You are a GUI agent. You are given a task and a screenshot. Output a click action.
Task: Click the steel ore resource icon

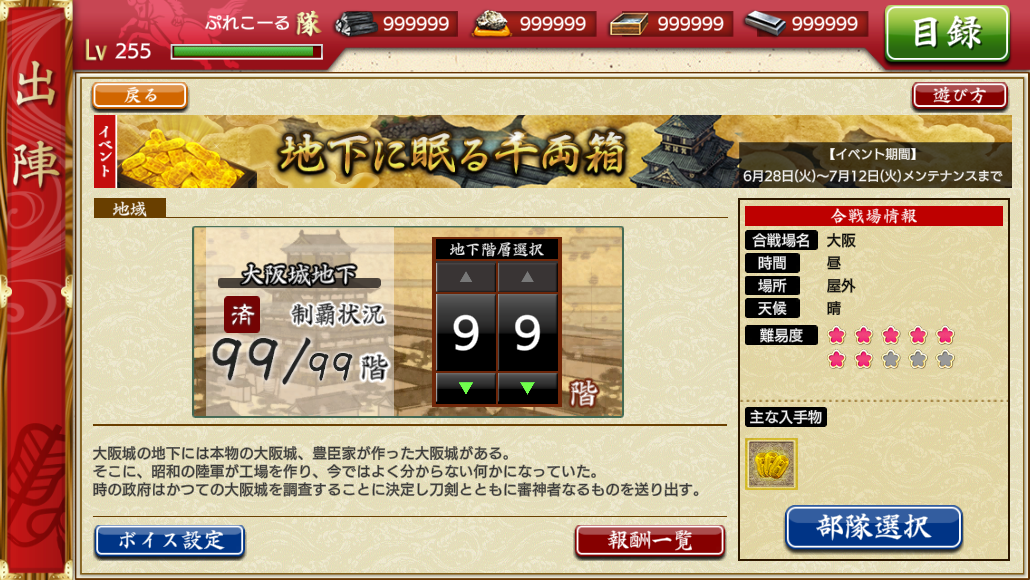click(491, 24)
